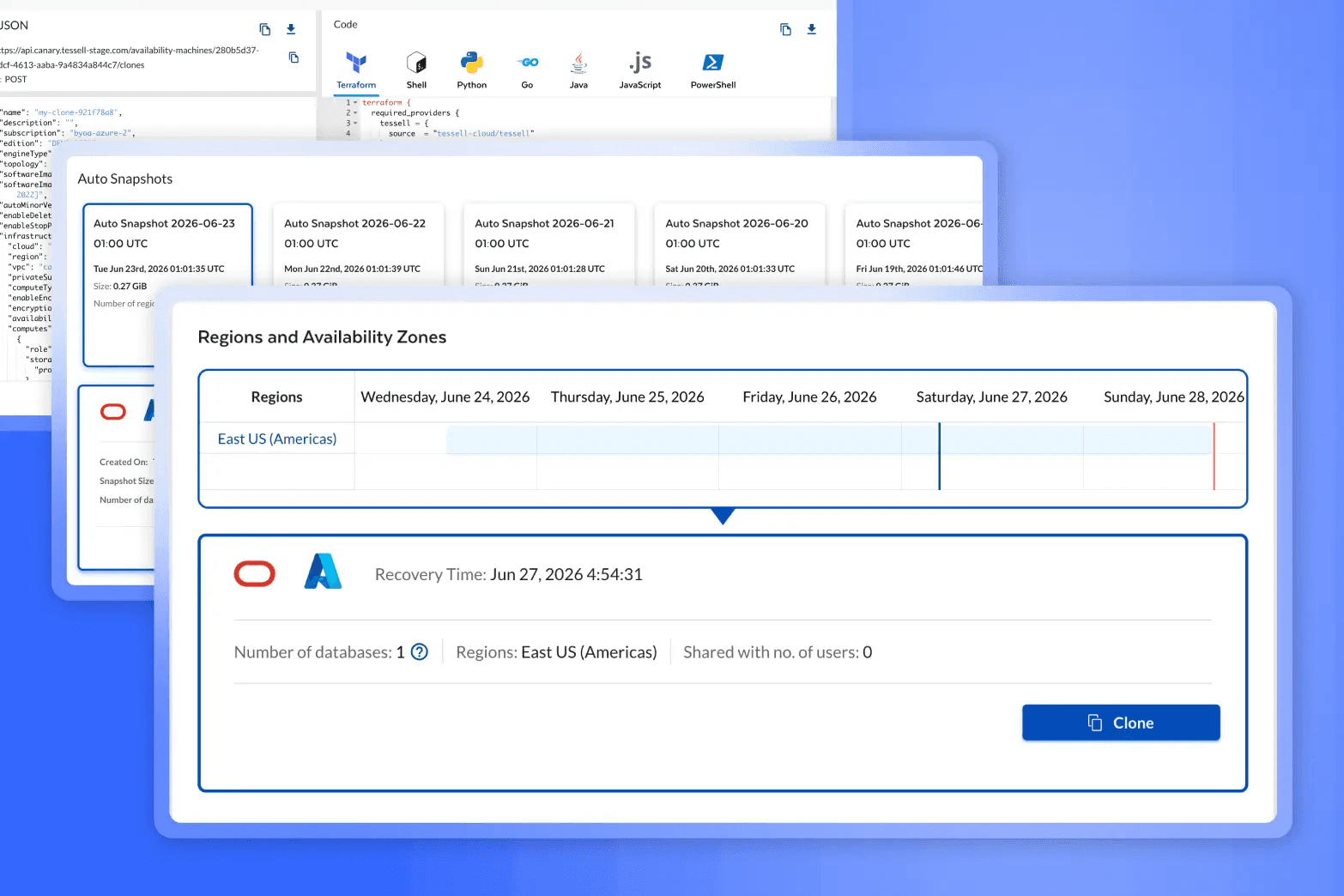Switch to the Java code tab
This screenshot has width=1344, height=896.
coord(578,70)
